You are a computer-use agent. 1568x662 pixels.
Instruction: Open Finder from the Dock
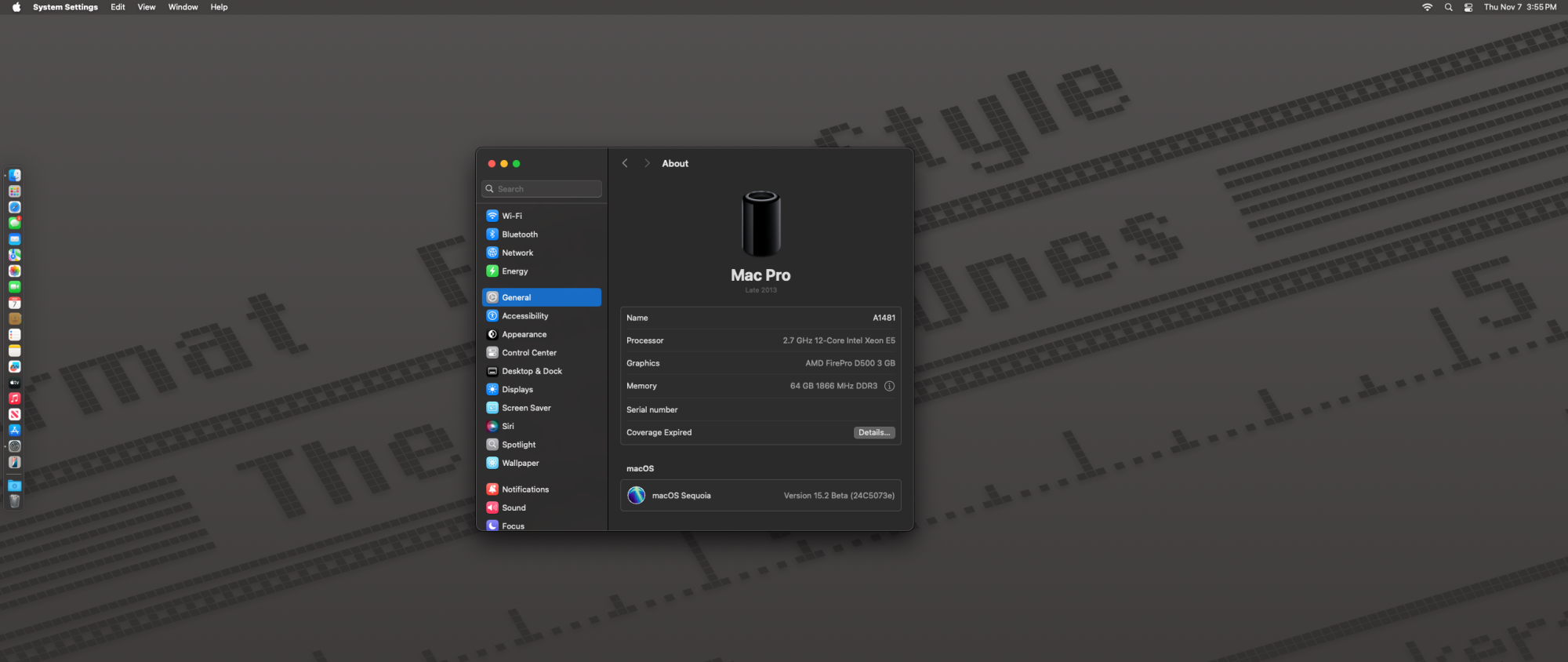[x=15, y=176]
